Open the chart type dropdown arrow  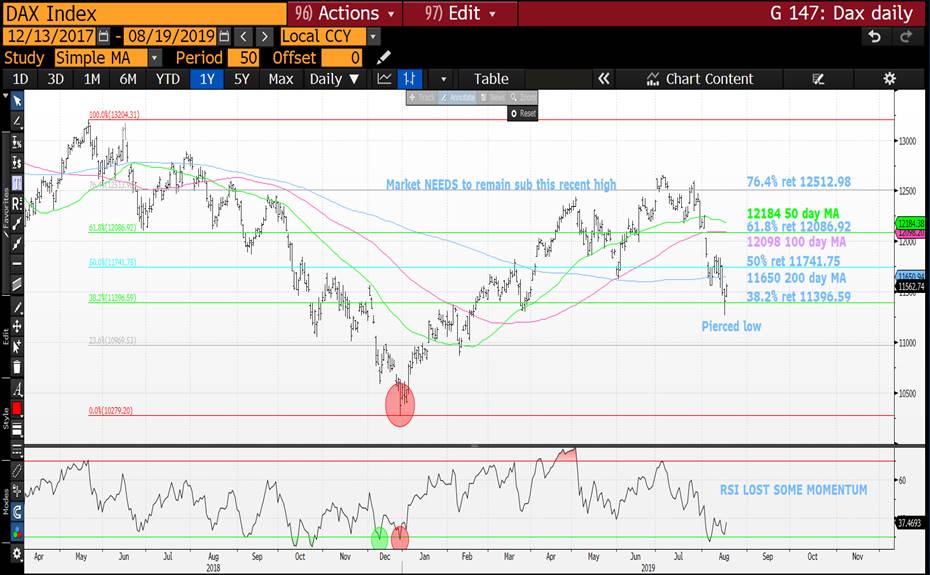[x=443, y=79]
